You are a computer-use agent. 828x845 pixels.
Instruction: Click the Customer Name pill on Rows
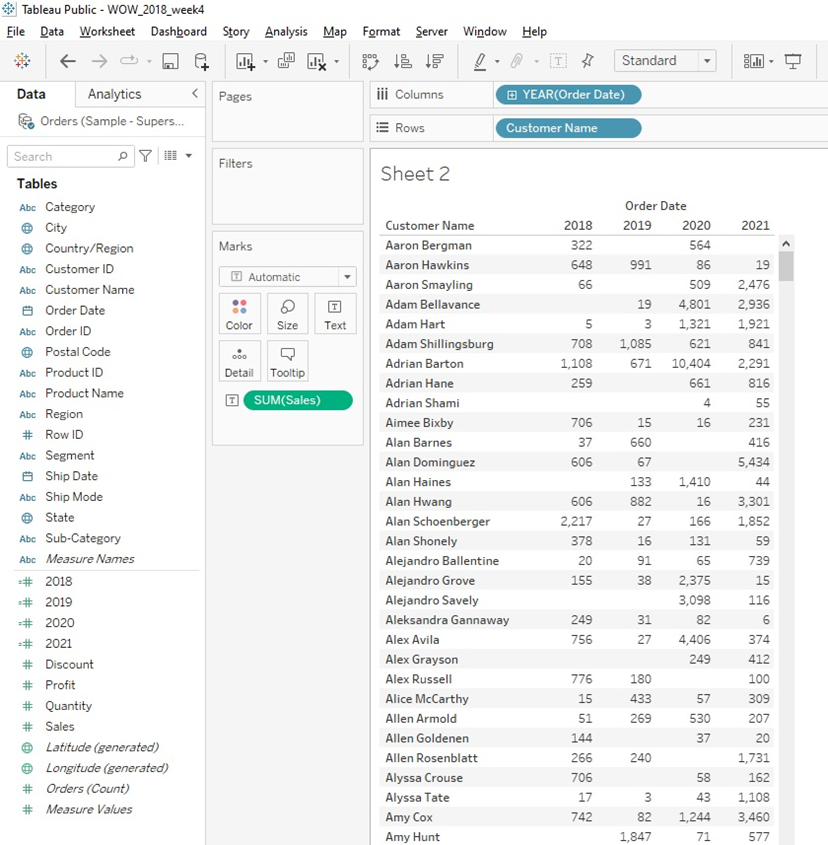pos(568,128)
